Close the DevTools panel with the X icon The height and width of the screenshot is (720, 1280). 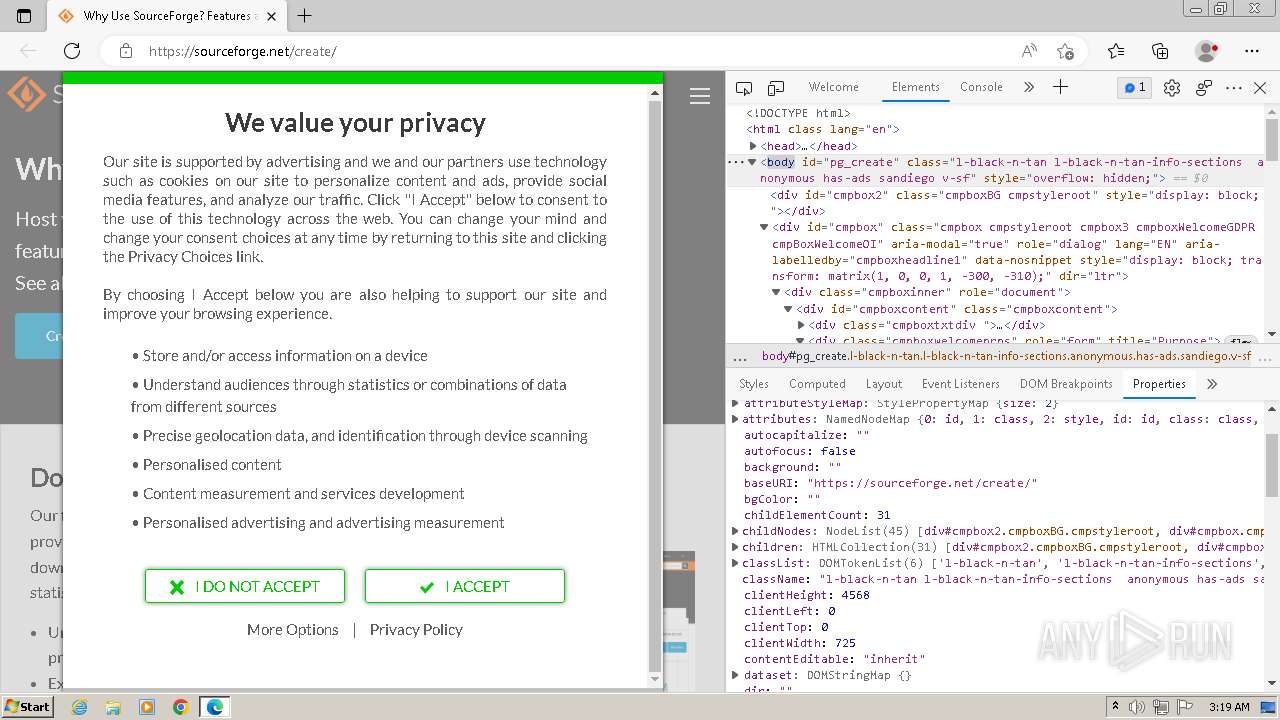click(1260, 88)
